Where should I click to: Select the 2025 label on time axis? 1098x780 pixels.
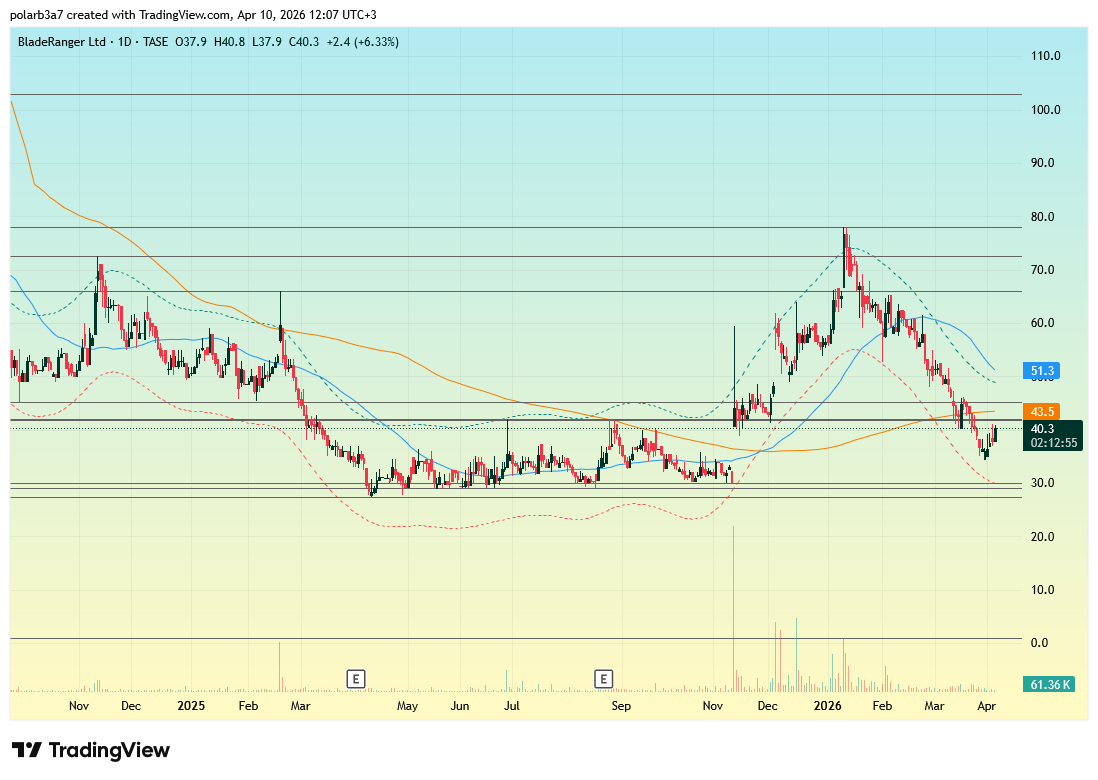[x=190, y=706]
